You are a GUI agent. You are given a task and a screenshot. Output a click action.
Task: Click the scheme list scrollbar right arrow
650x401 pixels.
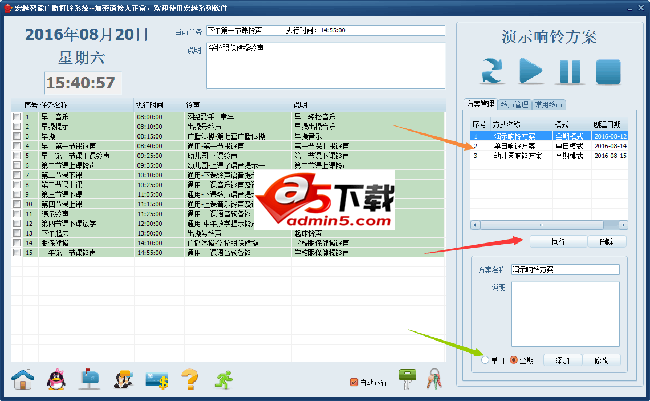[x=623, y=225]
